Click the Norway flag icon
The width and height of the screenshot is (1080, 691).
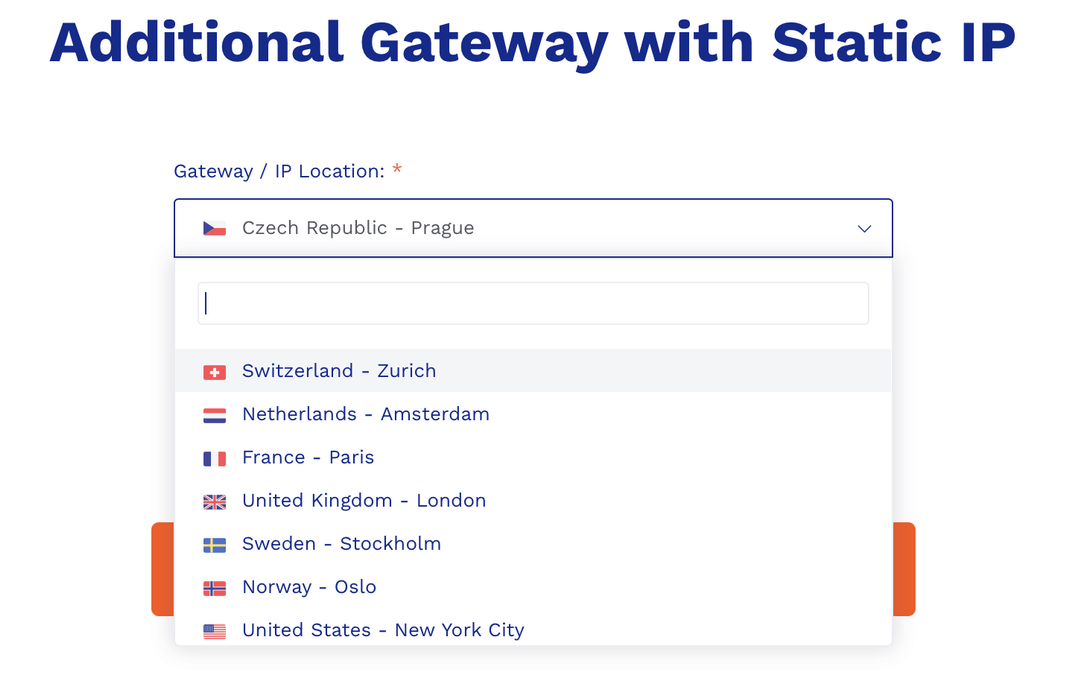pyautogui.click(x=214, y=587)
